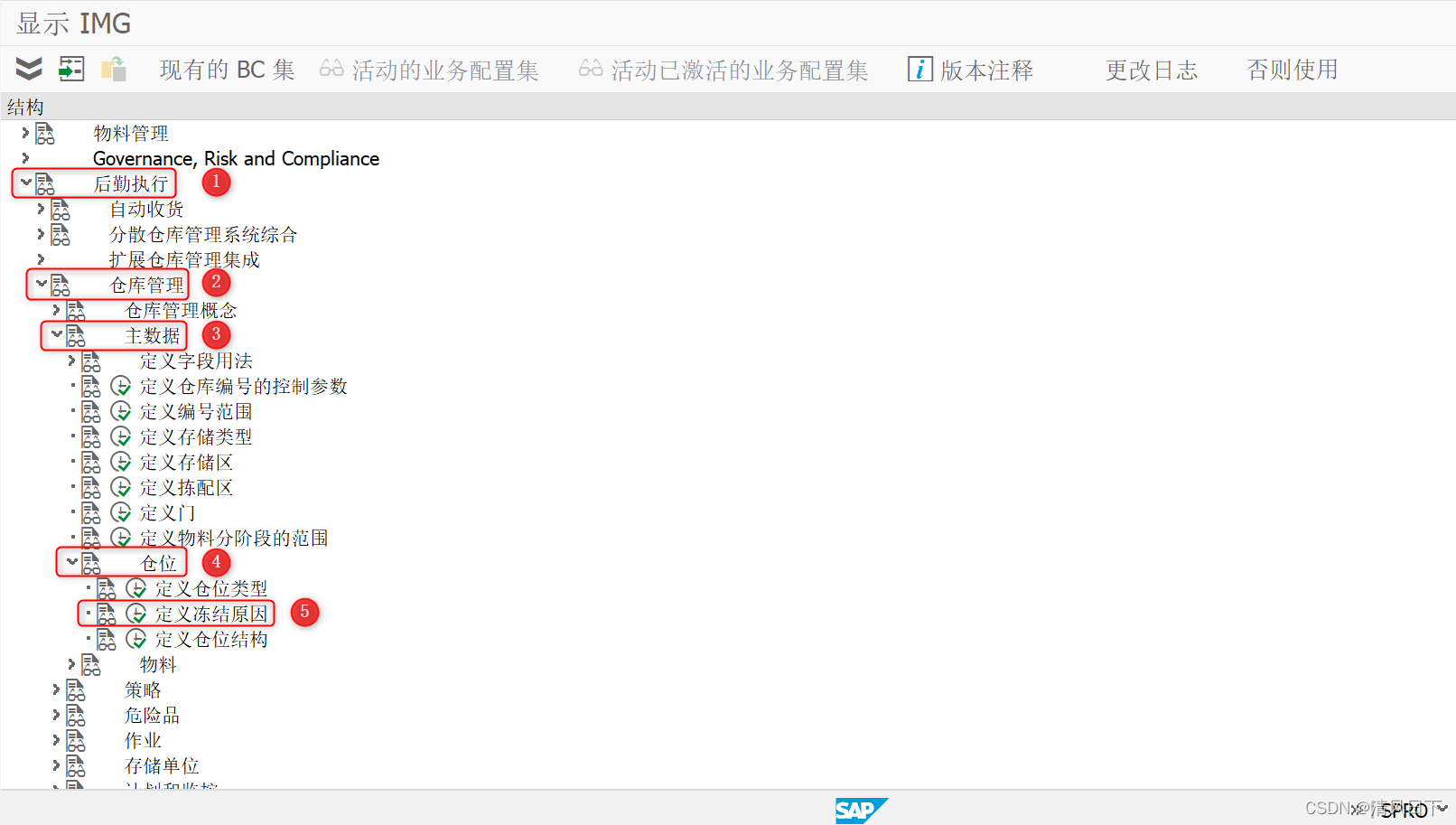Select the 定义仓位结构 tree entry

click(x=211, y=640)
